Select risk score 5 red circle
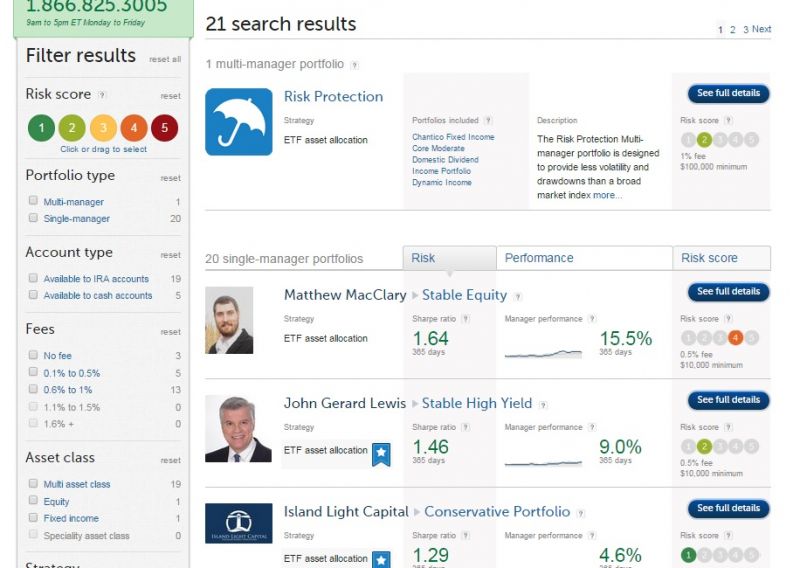 coord(164,127)
